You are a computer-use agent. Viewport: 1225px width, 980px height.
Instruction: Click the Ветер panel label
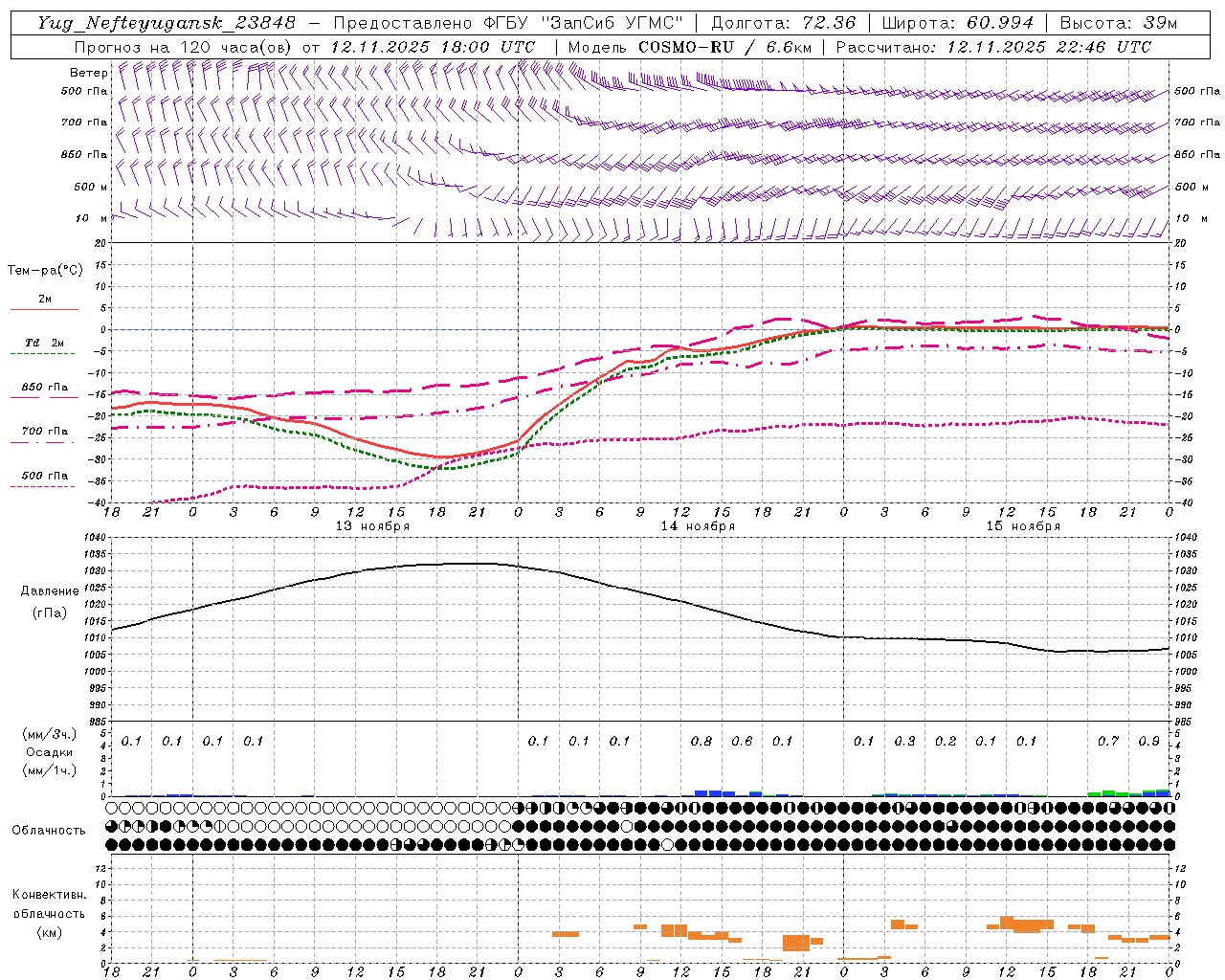[88, 73]
